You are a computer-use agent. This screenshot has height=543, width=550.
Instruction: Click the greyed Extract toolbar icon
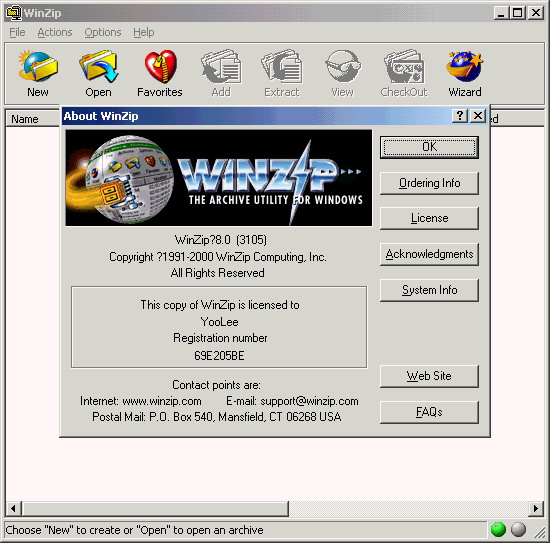click(282, 73)
